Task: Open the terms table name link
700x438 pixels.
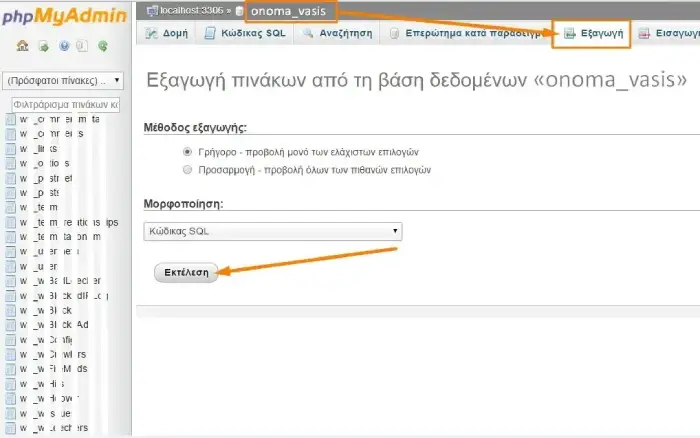Action: (39, 208)
